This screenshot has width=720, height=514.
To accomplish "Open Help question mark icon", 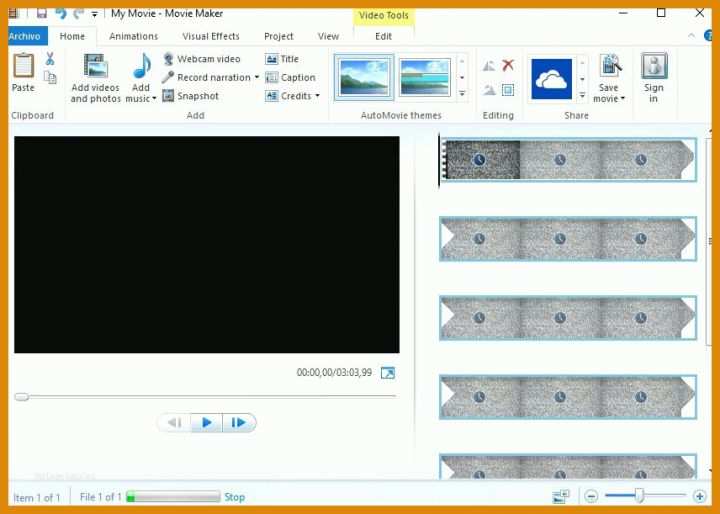I will coord(708,35).
